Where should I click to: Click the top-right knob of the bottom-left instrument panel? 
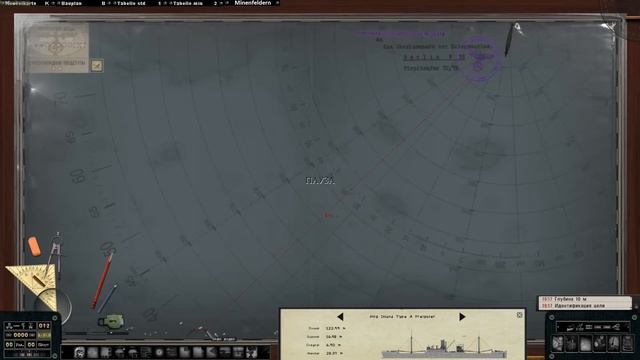[x=56, y=317]
